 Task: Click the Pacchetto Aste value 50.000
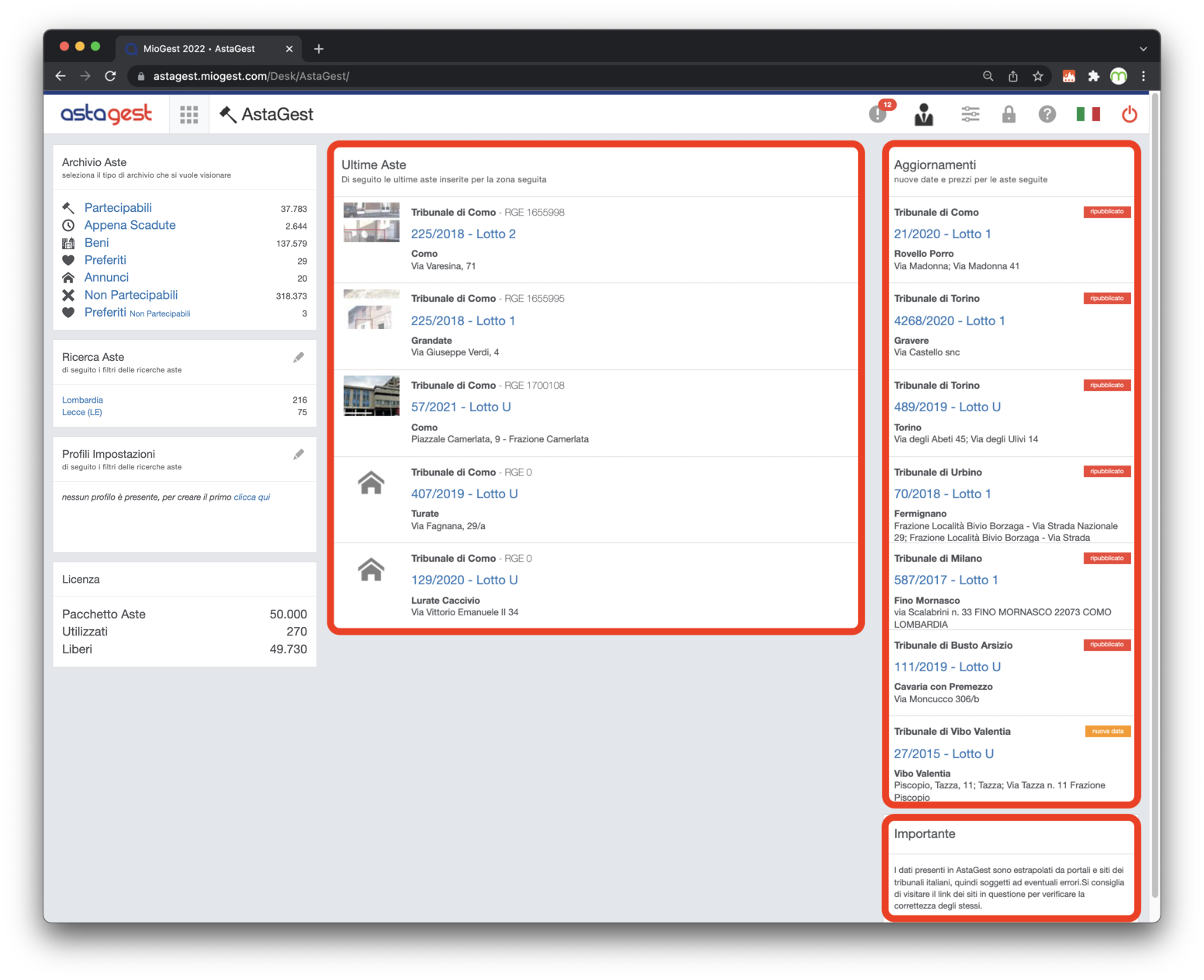pyautogui.click(x=288, y=615)
